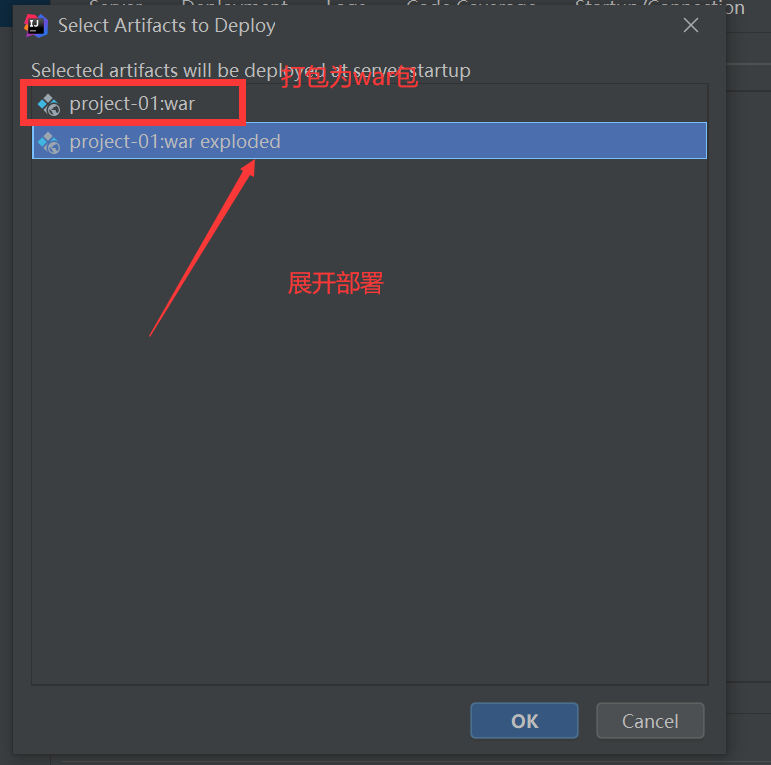Switch to the Startup/Connection tab behind dialog
The width and height of the screenshot is (771, 765).
(x=659, y=5)
